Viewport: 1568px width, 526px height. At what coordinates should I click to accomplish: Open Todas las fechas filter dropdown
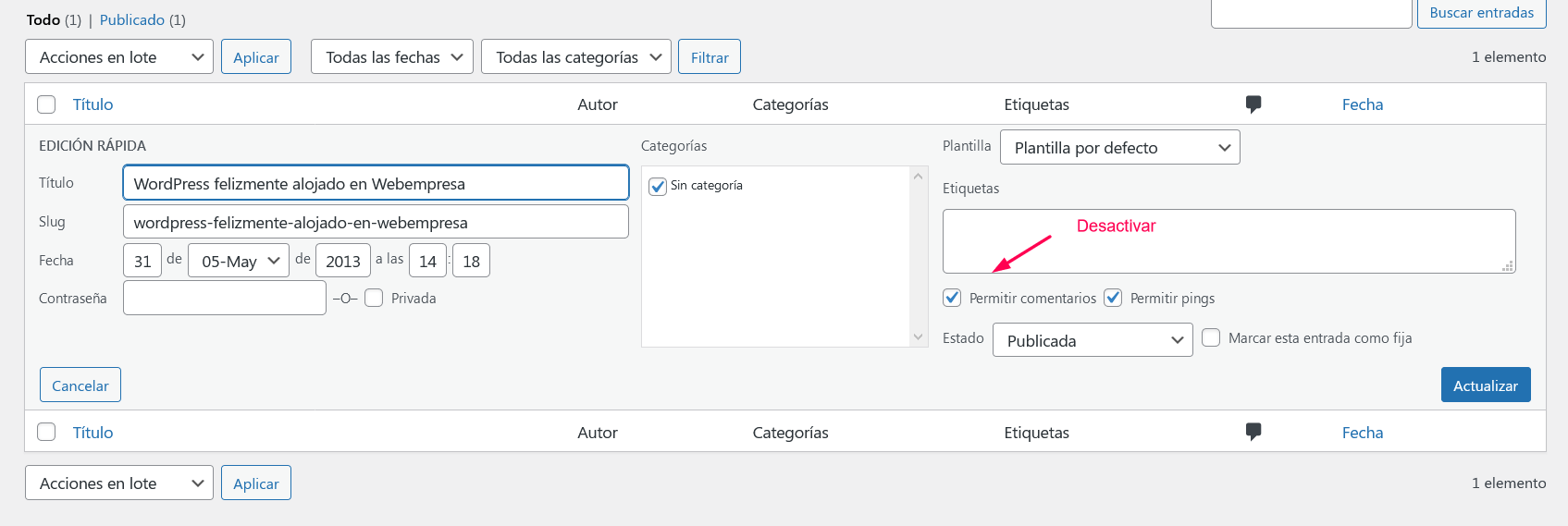[x=392, y=56]
